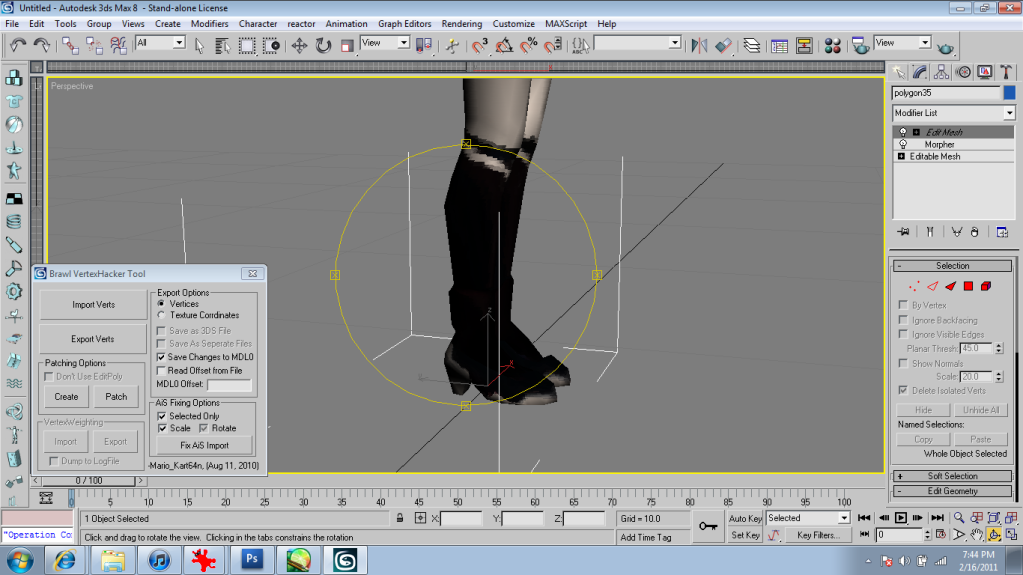This screenshot has width=1023, height=575.
Task: Open the Animation menu
Action: tap(346, 23)
